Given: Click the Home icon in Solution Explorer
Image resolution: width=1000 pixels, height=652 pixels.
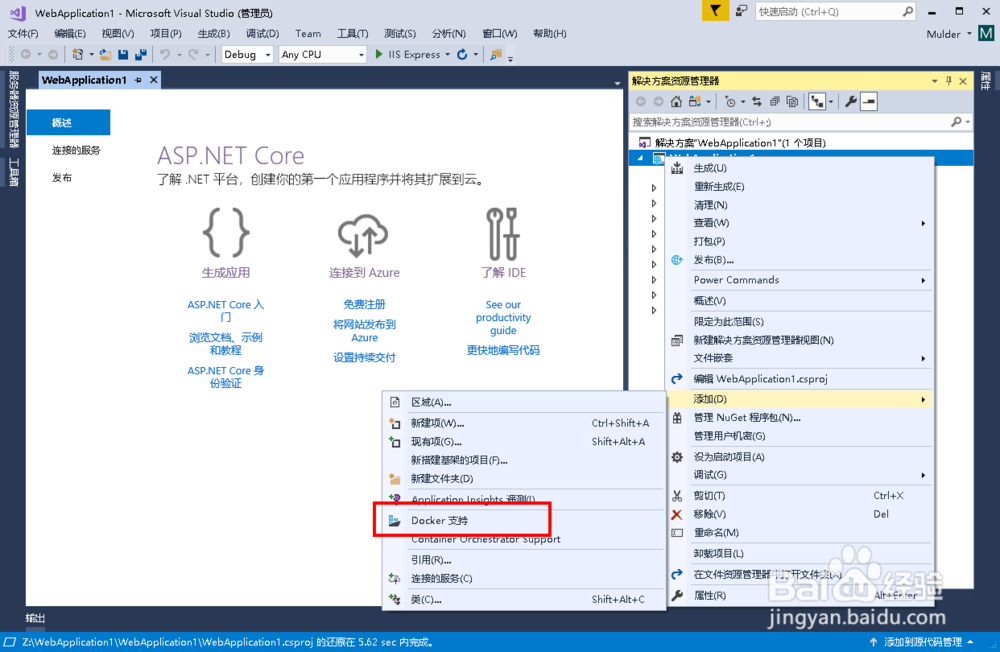Looking at the screenshot, I should pos(676,101).
